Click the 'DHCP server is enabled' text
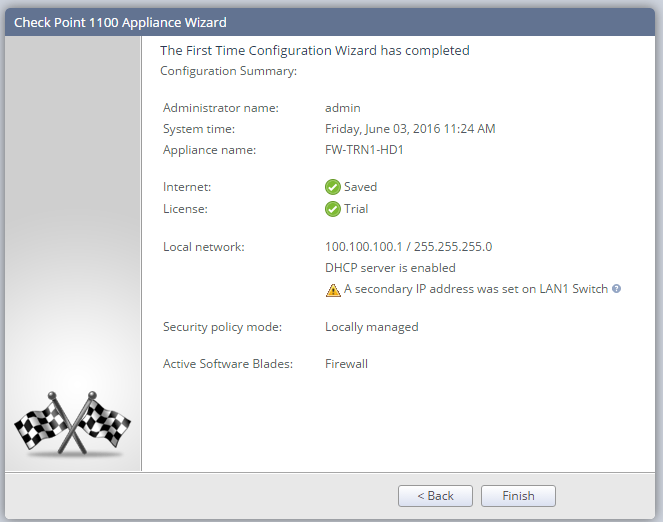The width and height of the screenshot is (663, 522). click(x=390, y=268)
